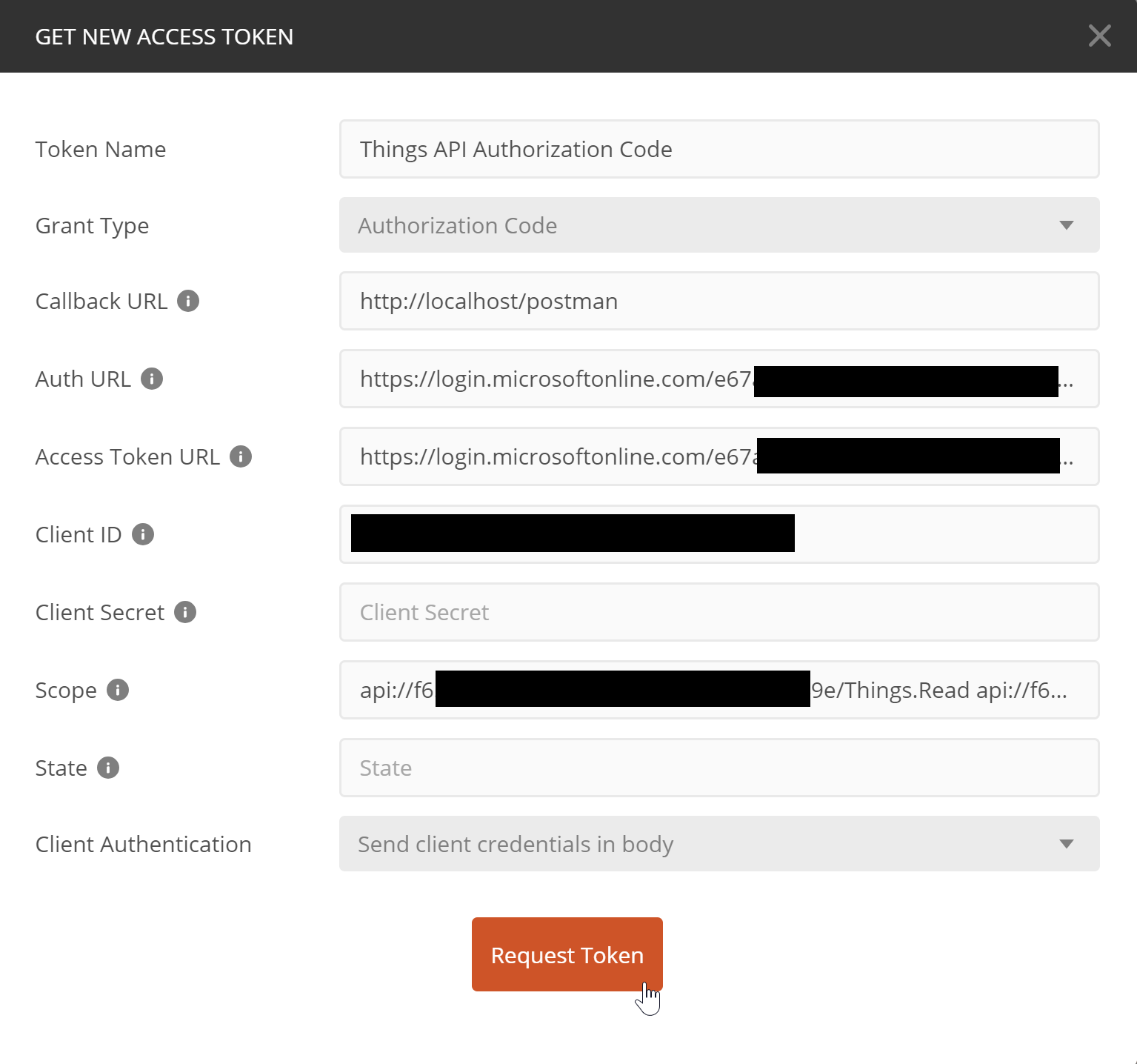Expand the Authorization Code selector arrow

click(1067, 225)
